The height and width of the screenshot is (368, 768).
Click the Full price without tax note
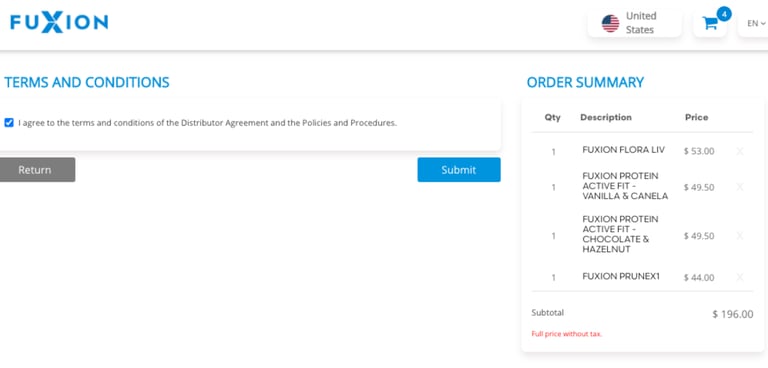click(567, 334)
